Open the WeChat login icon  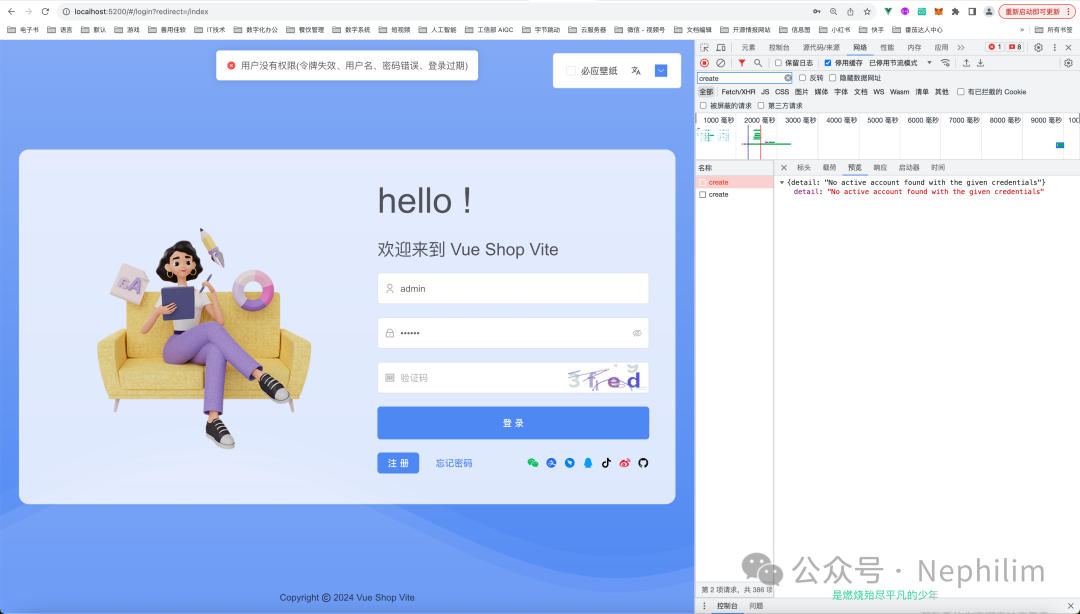click(x=532, y=463)
